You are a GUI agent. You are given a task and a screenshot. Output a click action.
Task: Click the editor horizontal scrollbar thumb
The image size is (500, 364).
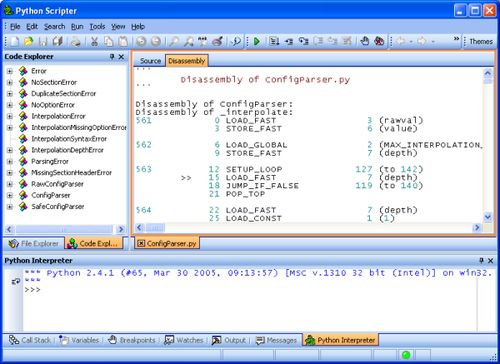click(x=155, y=228)
